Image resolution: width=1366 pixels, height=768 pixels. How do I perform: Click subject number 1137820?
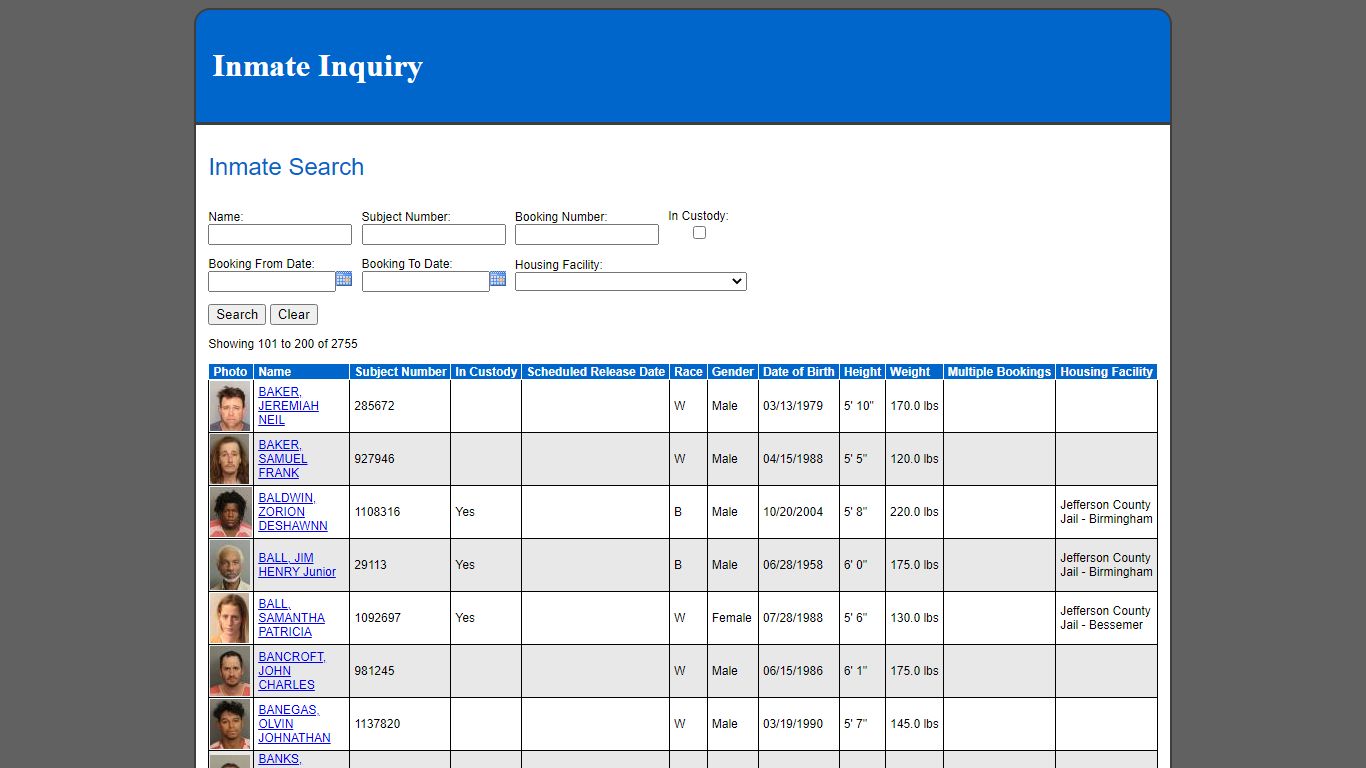click(377, 724)
